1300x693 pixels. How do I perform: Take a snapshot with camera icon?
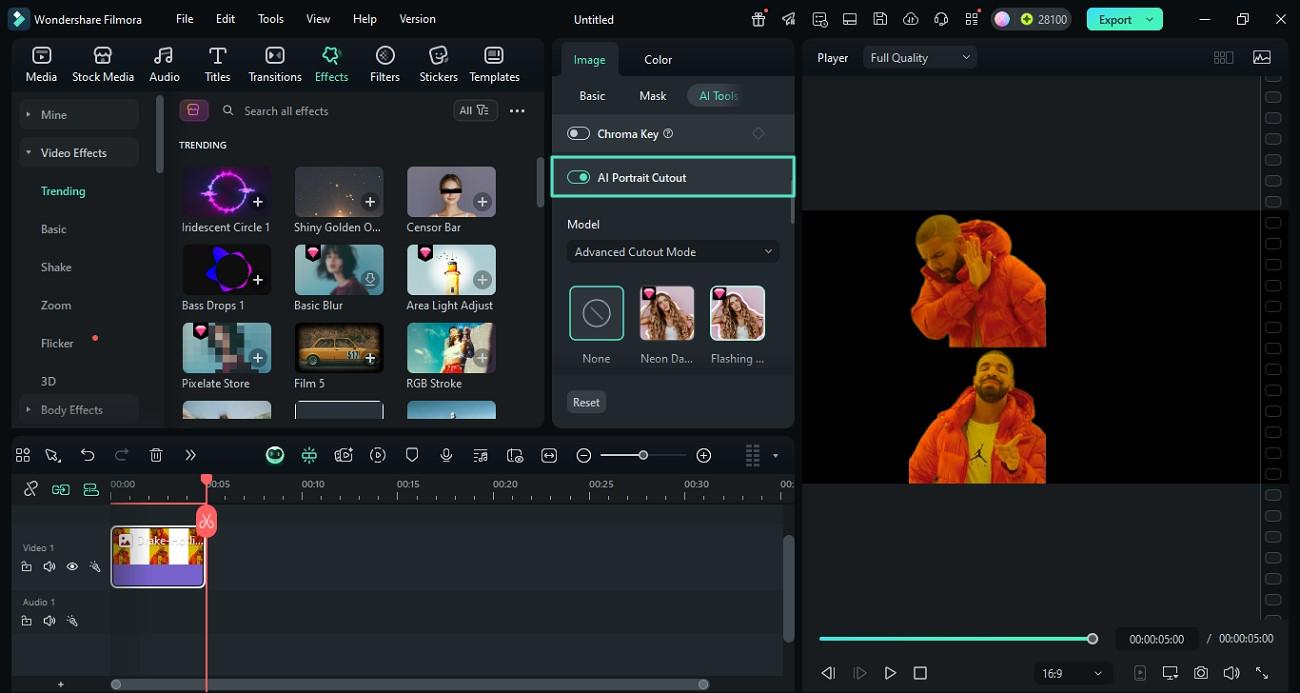point(1201,673)
